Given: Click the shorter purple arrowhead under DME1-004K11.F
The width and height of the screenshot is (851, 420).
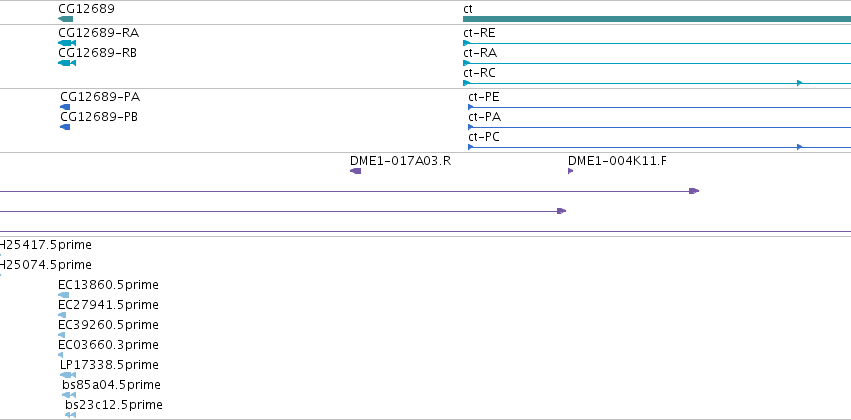Looking at the screenshot, I should 562,211.
